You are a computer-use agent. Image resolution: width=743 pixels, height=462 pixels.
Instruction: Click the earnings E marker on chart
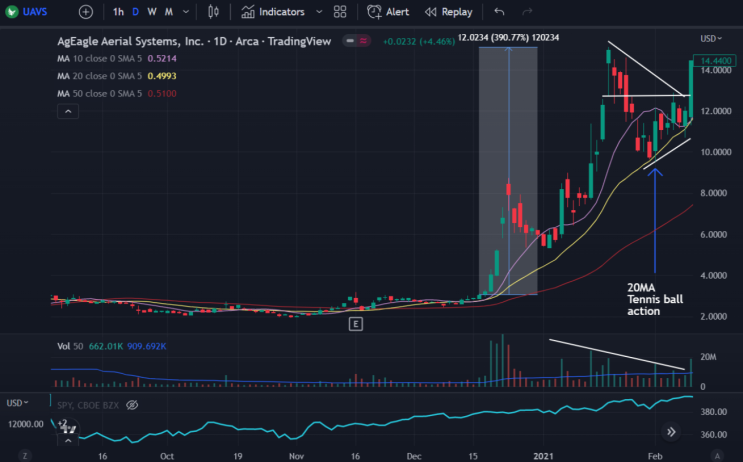coord(356,324)
